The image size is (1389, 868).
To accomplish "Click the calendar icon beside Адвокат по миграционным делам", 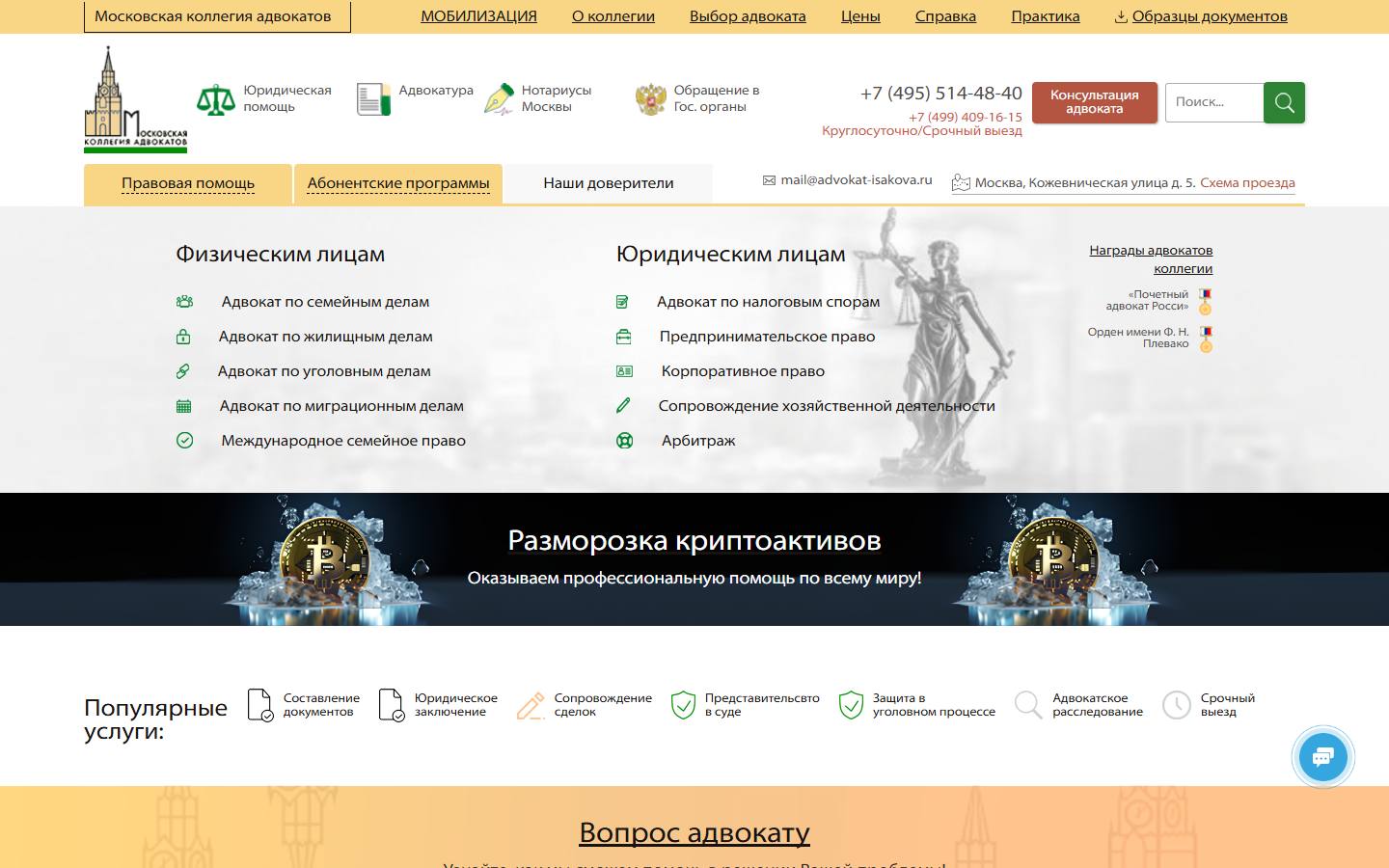I will click(183, 406).
